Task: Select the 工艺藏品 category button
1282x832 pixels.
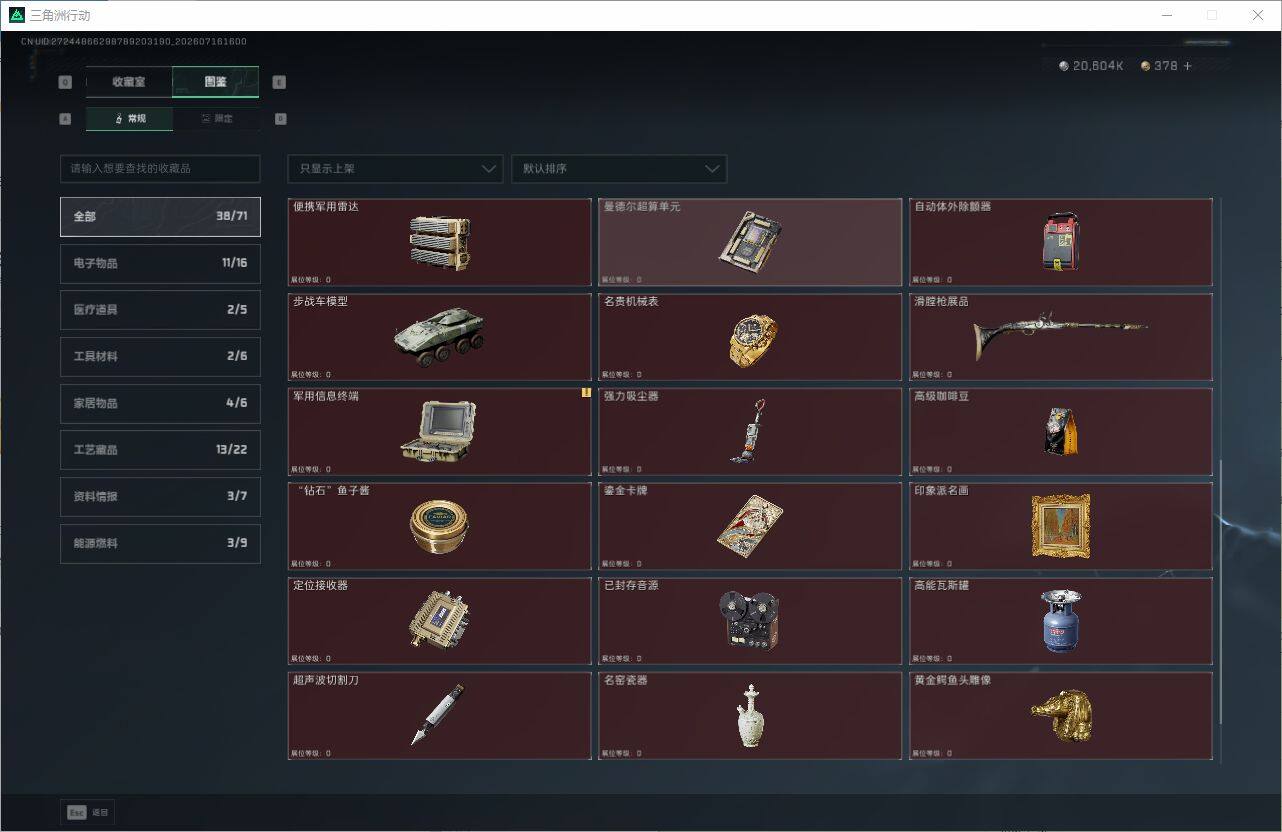Action: click(160, 450)
